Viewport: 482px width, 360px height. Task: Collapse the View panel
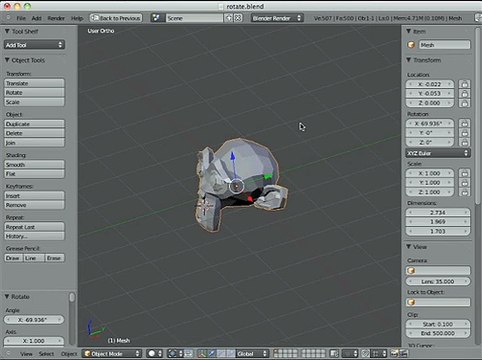coord(409,247)
